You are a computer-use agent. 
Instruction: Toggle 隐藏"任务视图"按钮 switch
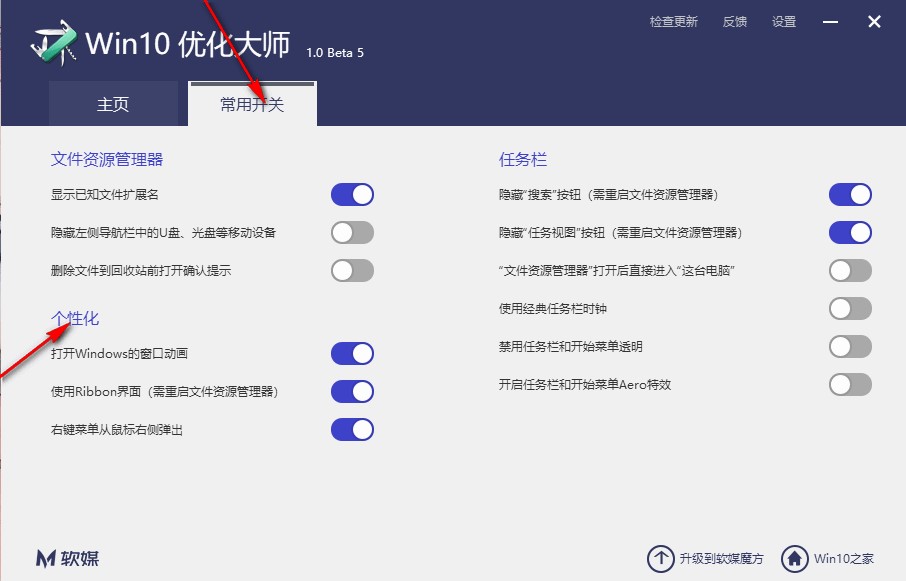coord(851,233)
